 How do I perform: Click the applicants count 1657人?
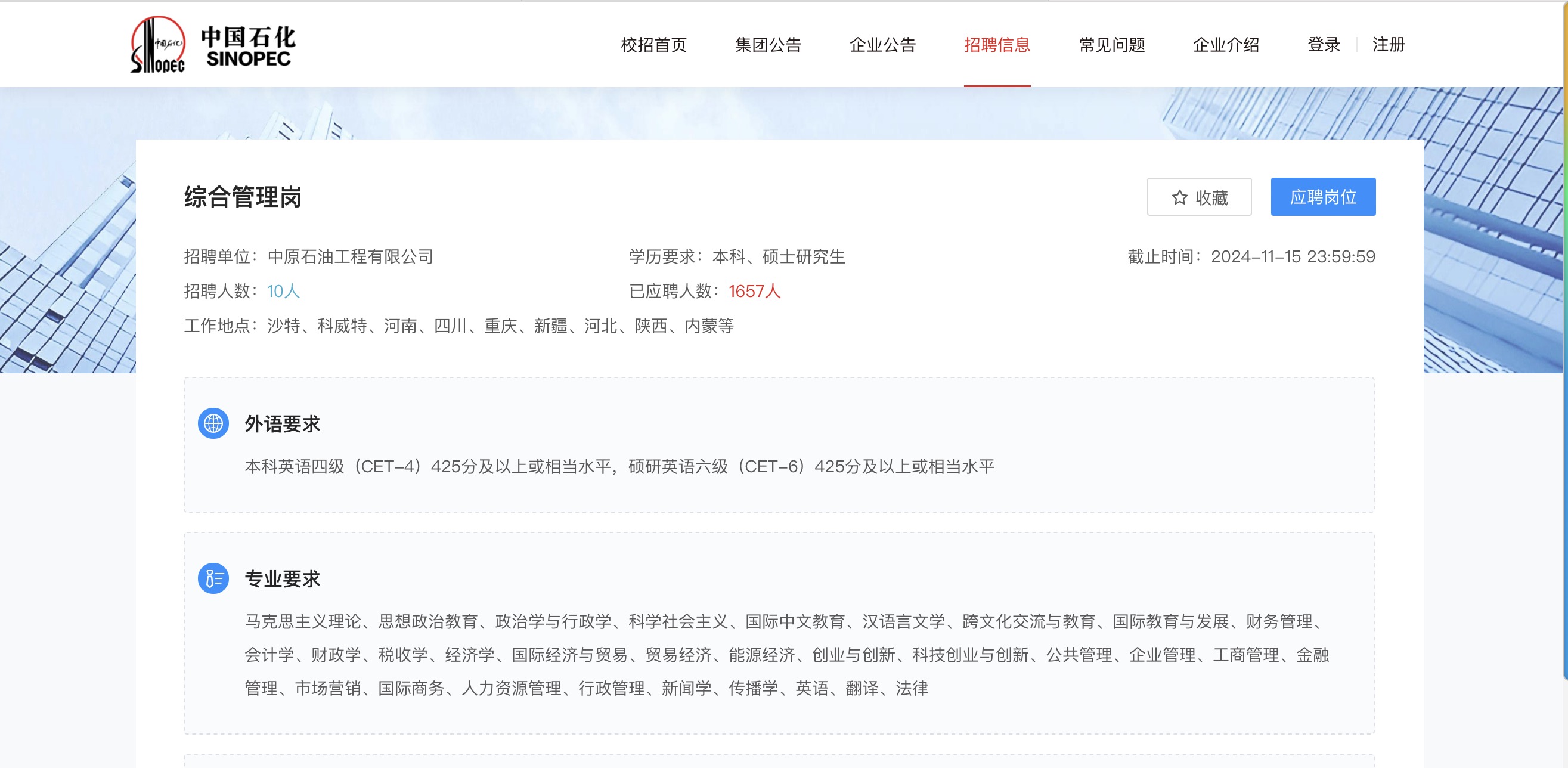[x=754, y=292]
